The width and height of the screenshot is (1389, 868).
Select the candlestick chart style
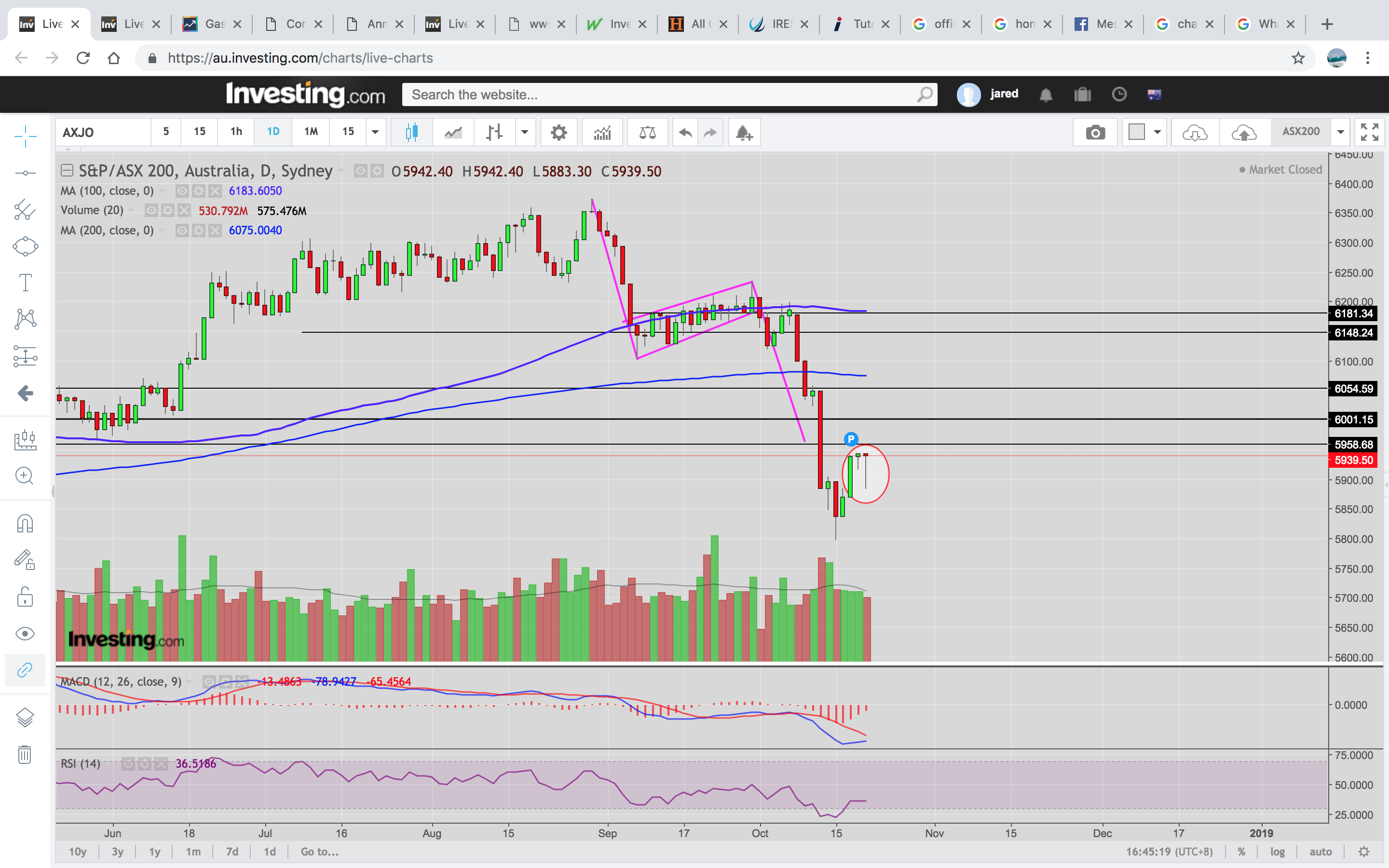coord(411,133)
